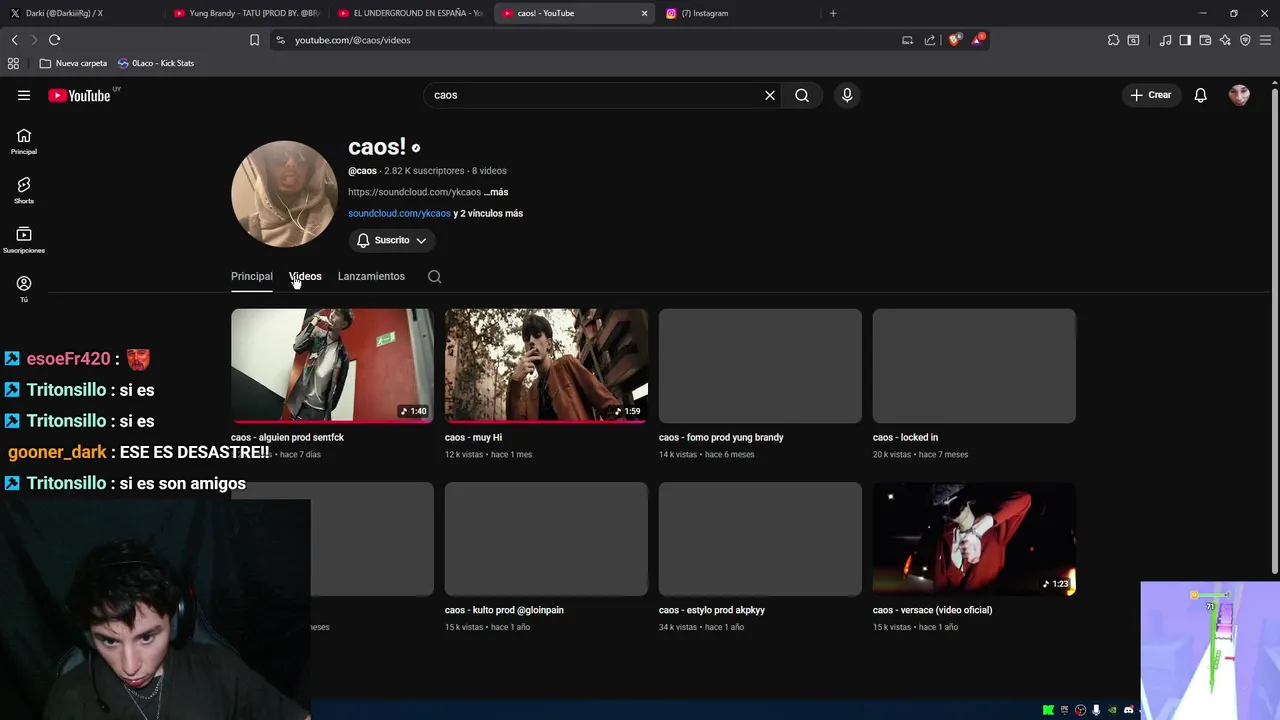Open a new browser tab
The image size is (1280, 720).
click(x=833, y=13)
